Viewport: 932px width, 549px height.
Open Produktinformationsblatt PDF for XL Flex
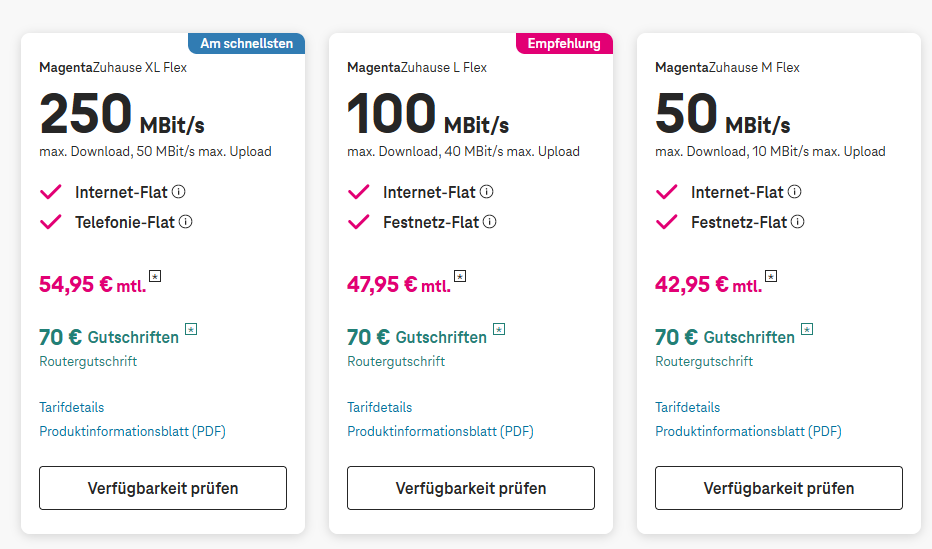coord(133,431)
